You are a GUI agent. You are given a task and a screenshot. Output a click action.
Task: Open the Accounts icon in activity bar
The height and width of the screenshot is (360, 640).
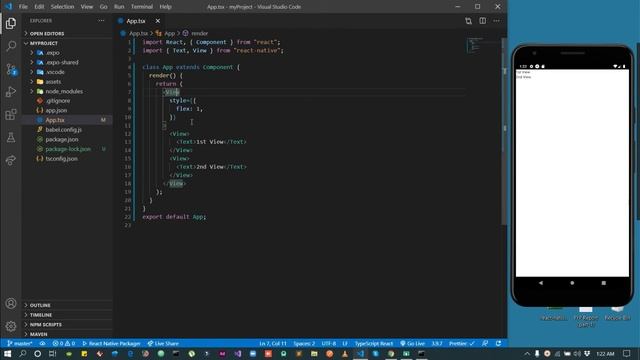[x=11, y=303]
